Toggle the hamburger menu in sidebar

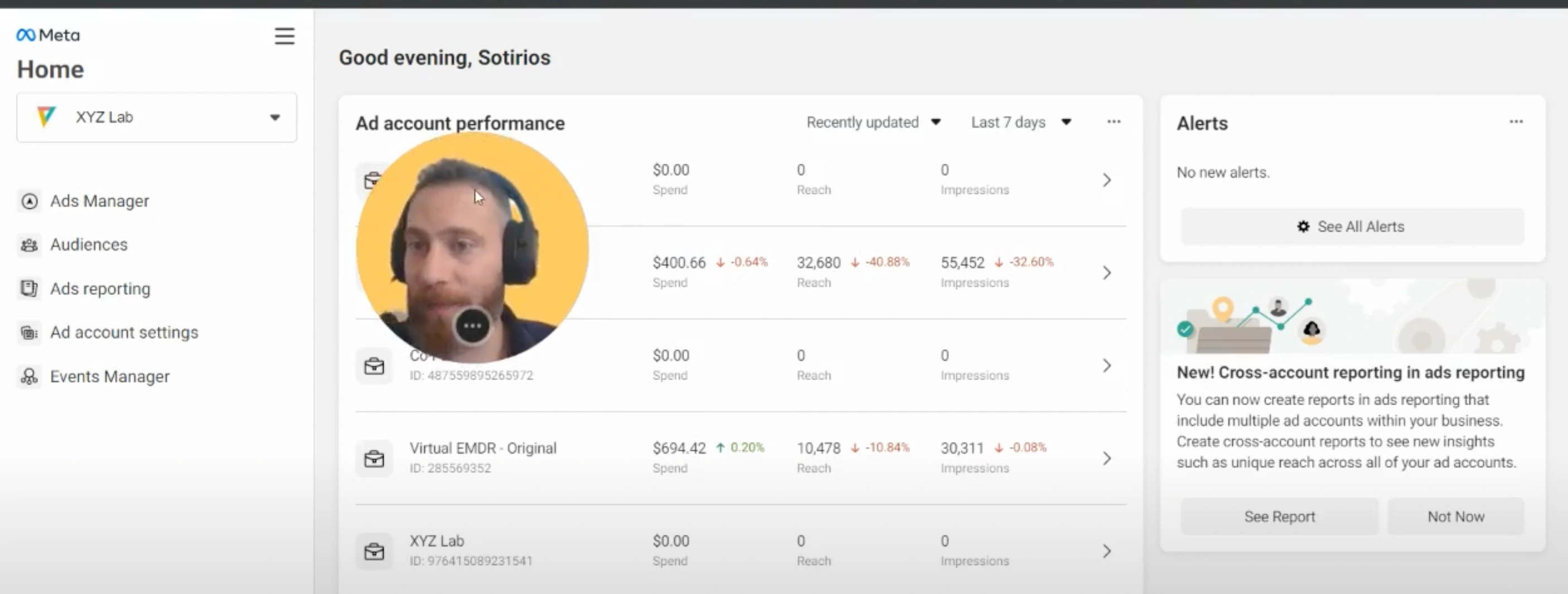284,36
